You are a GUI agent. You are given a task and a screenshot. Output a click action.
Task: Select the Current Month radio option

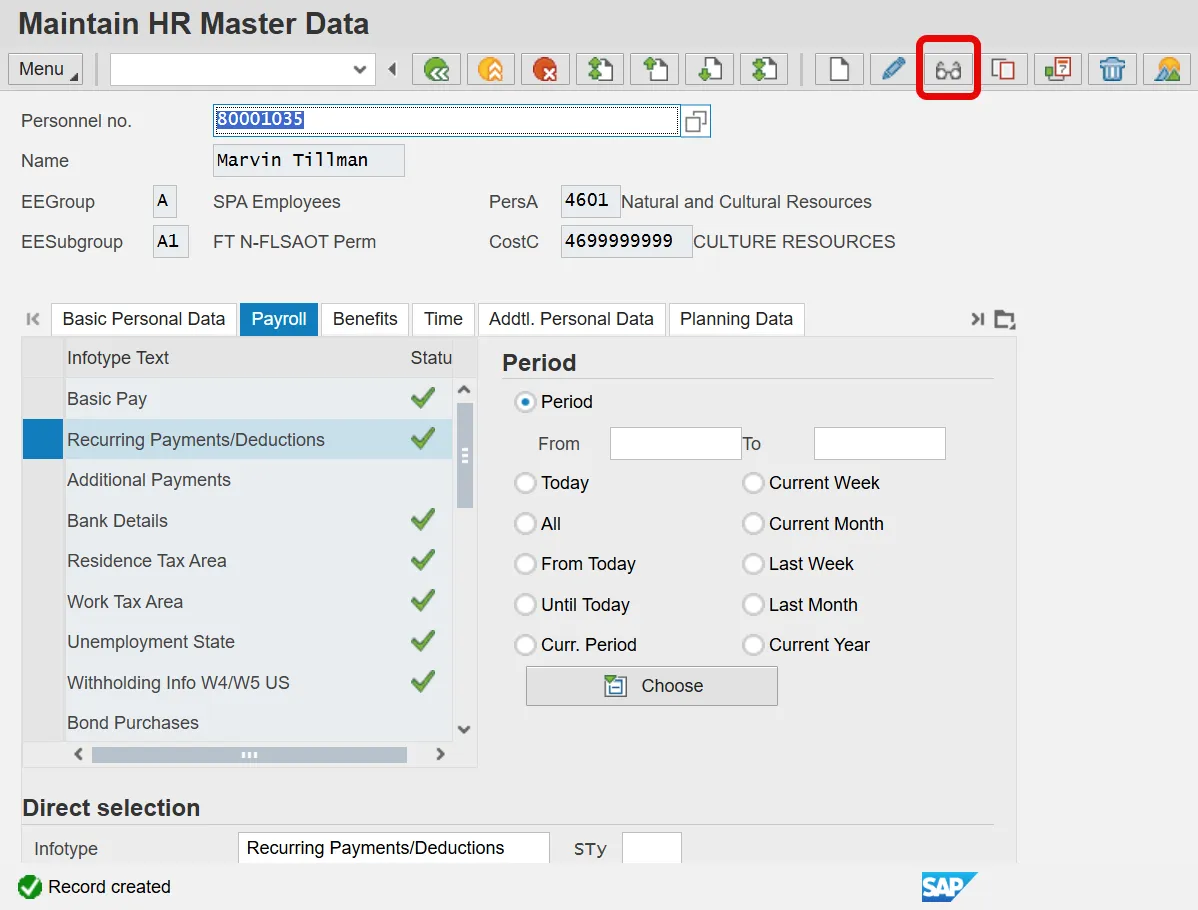(x=753, y=524)
